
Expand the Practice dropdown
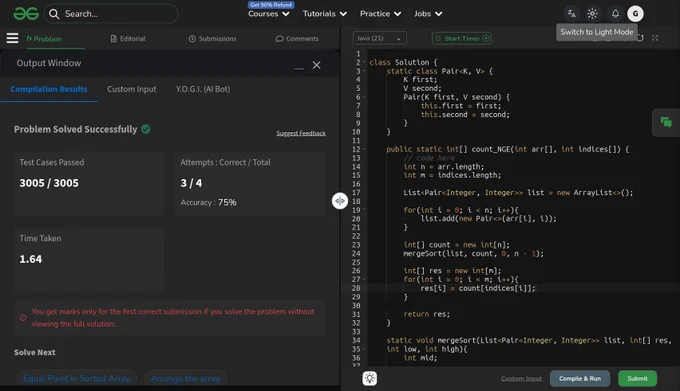point(380,14)
